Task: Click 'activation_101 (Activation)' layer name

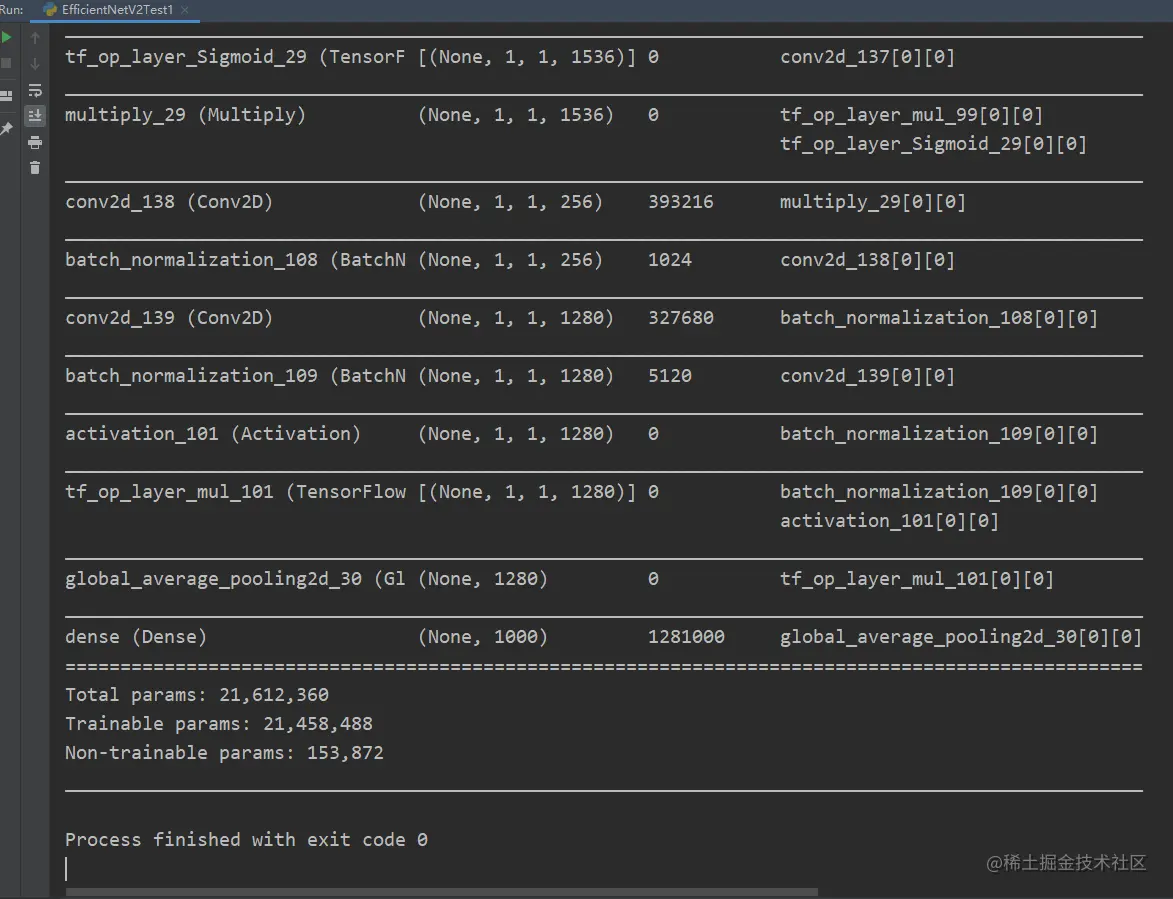Action: coord(213,434)
